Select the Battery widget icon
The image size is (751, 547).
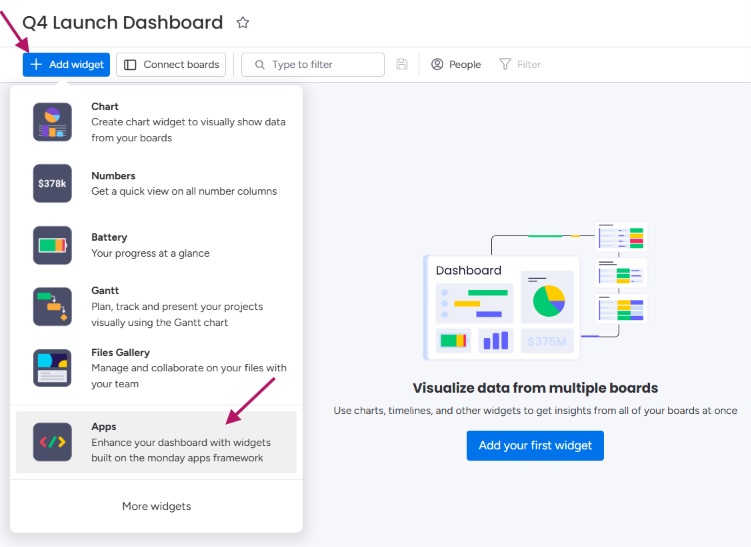(x=52, y=245)
